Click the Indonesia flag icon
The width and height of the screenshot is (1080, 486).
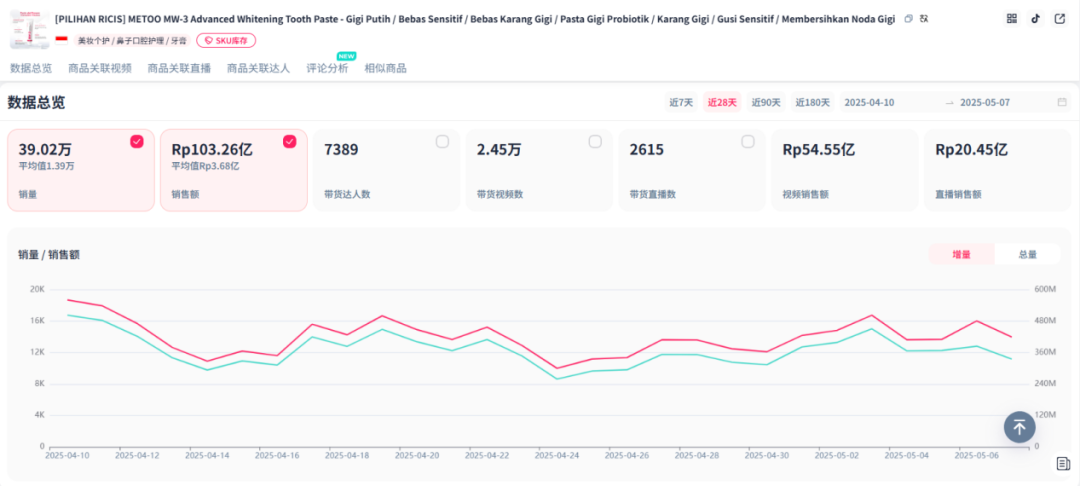61,41
